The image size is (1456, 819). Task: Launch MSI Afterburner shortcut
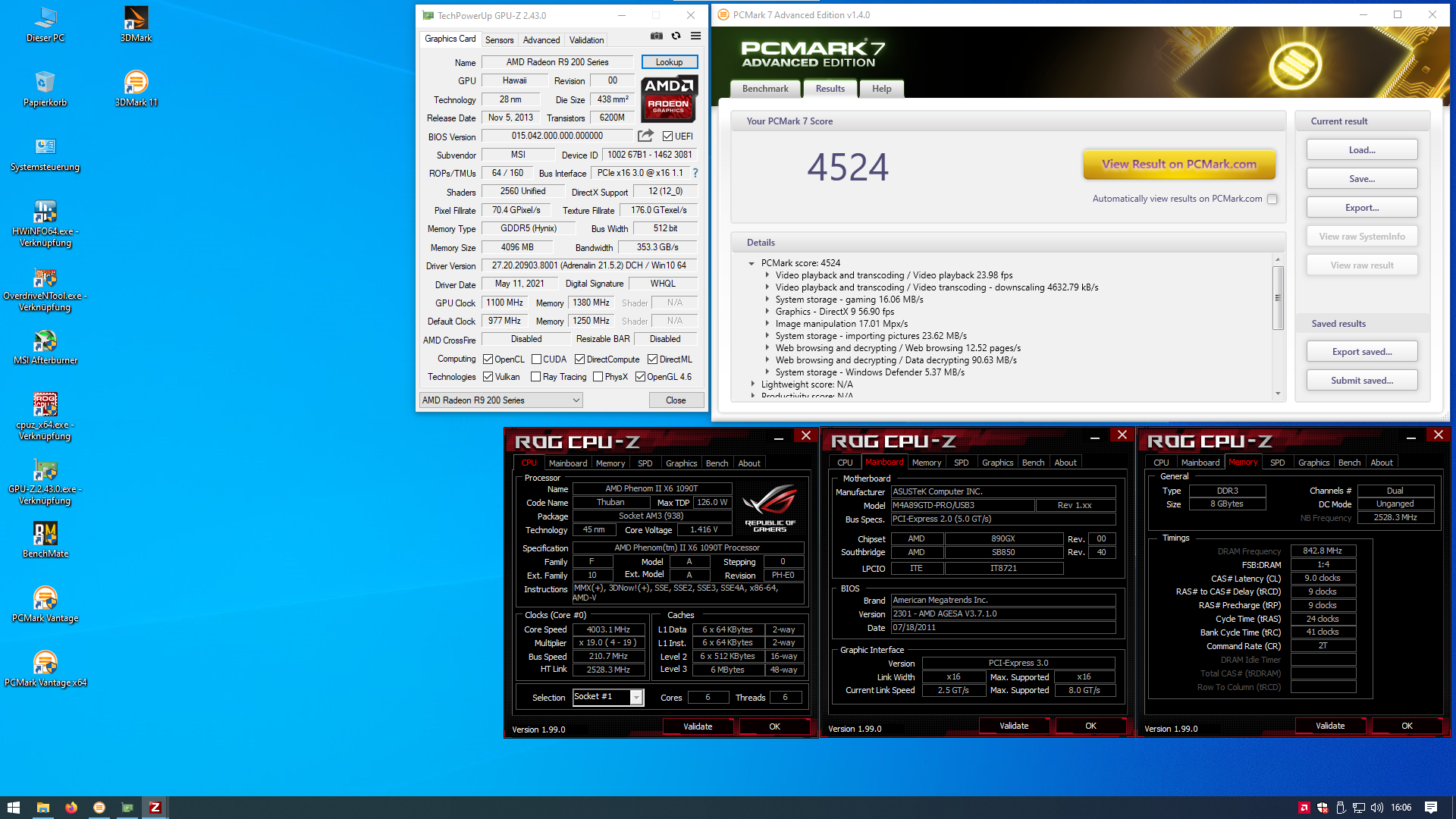[45, 347]
